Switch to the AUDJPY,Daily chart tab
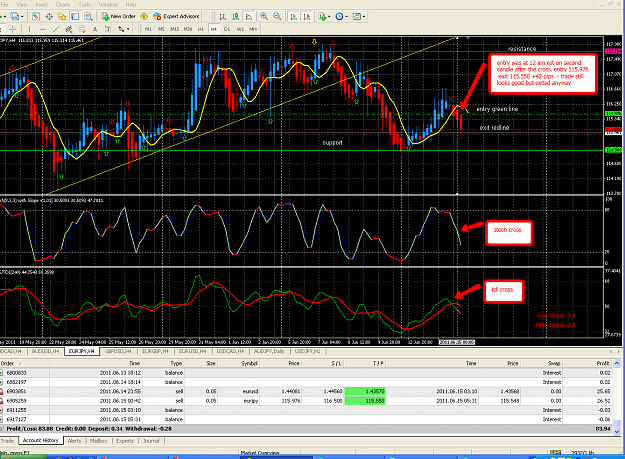Viewport: 625px width, 459px height. point(269,351)
